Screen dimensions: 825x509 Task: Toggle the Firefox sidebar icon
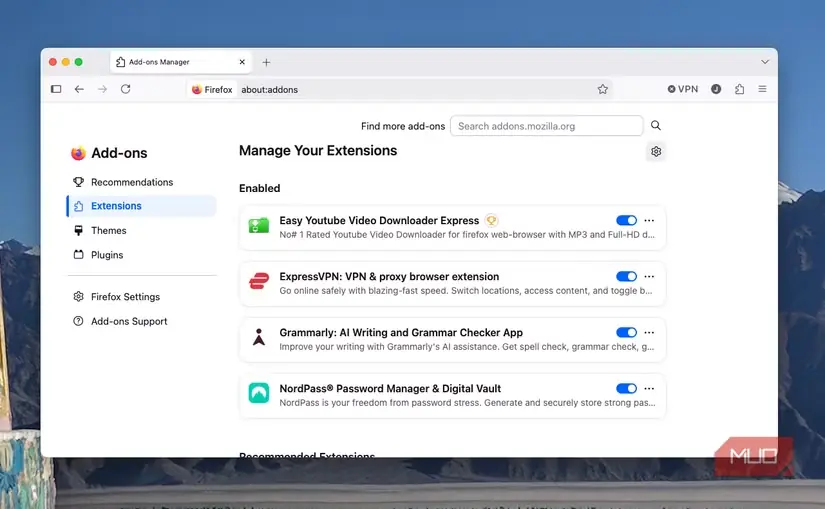tap(56, 89)
